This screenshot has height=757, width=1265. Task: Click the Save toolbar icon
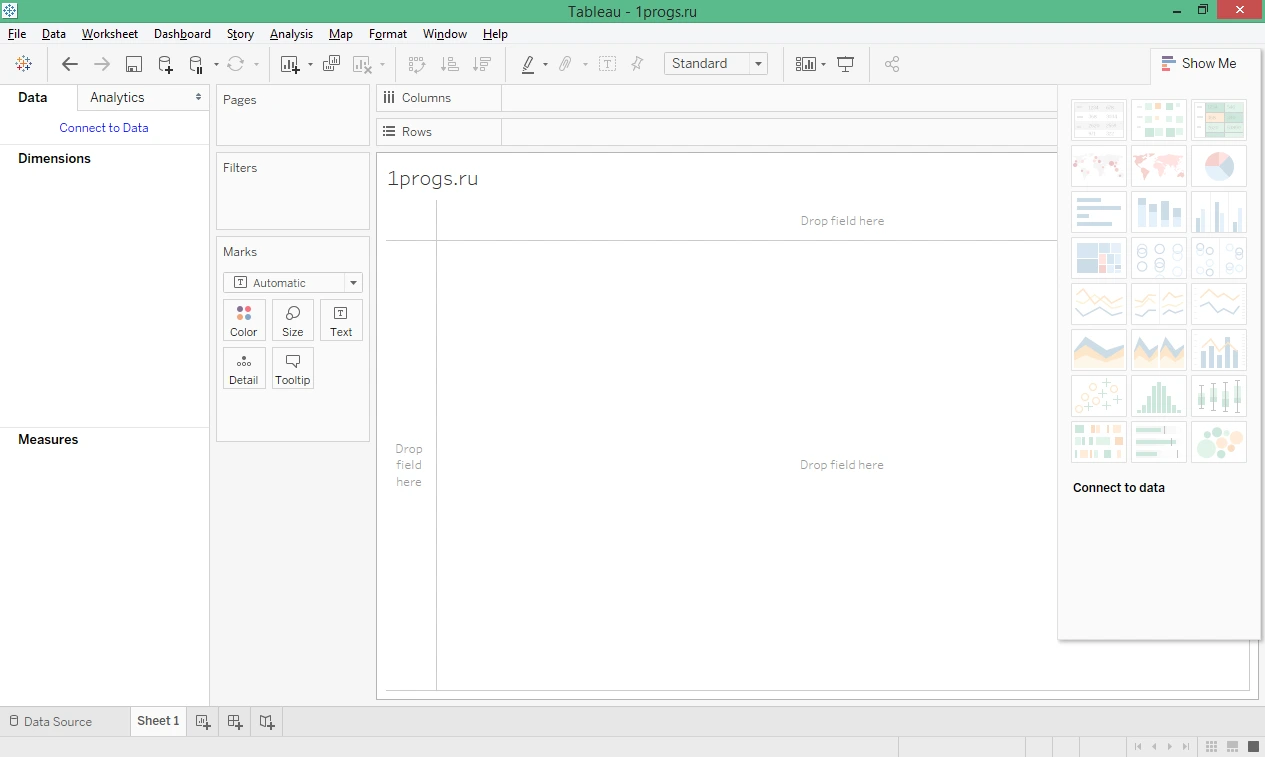(133, 64)
